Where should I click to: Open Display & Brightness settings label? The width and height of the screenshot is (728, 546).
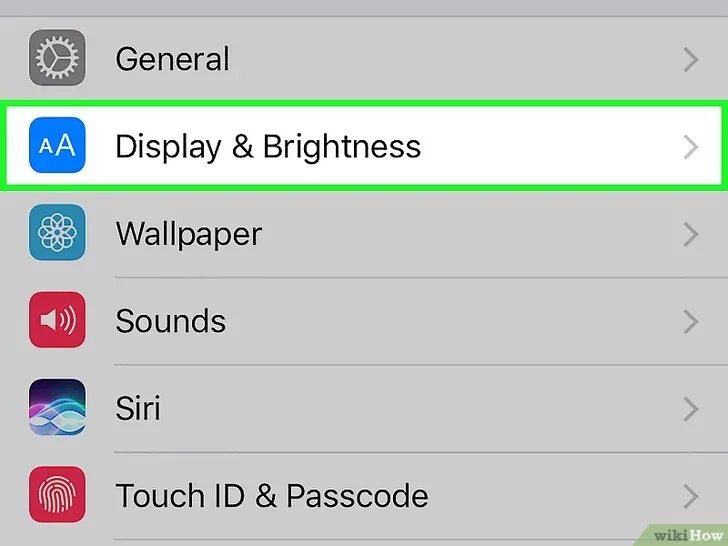[268, 148]
